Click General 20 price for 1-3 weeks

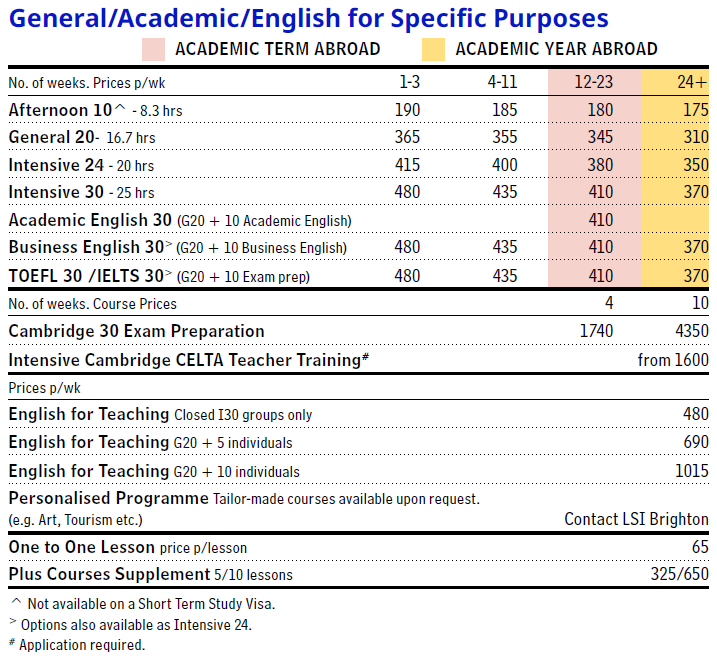[x=407, y=138]
